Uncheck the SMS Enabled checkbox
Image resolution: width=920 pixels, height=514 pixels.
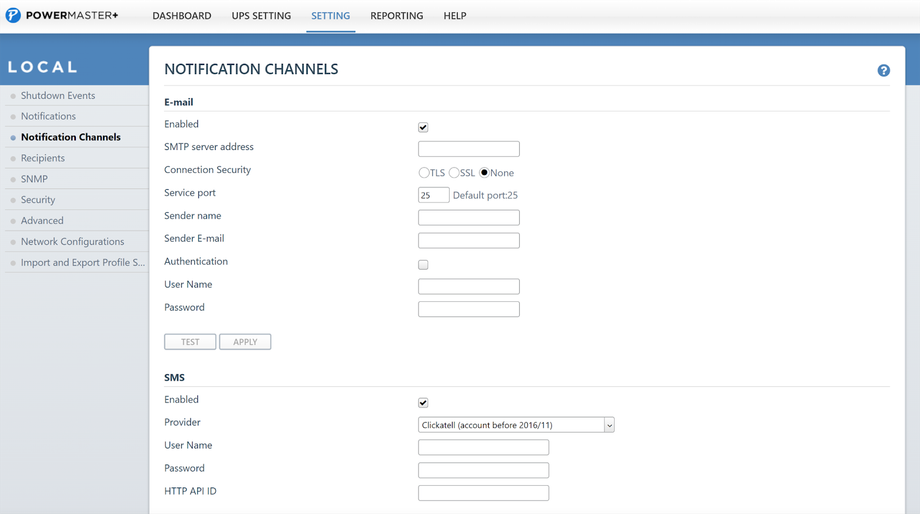(423, 403)
